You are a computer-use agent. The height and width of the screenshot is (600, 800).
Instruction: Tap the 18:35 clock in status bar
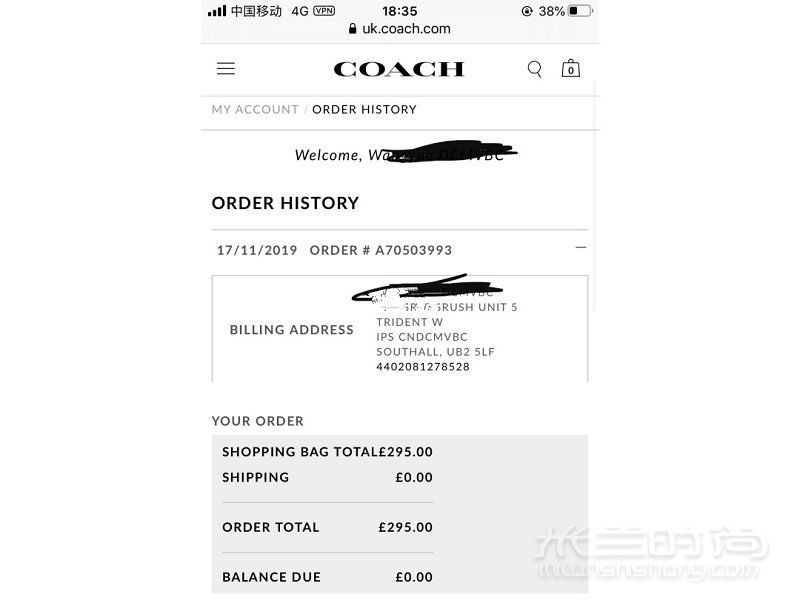(399, 11)
